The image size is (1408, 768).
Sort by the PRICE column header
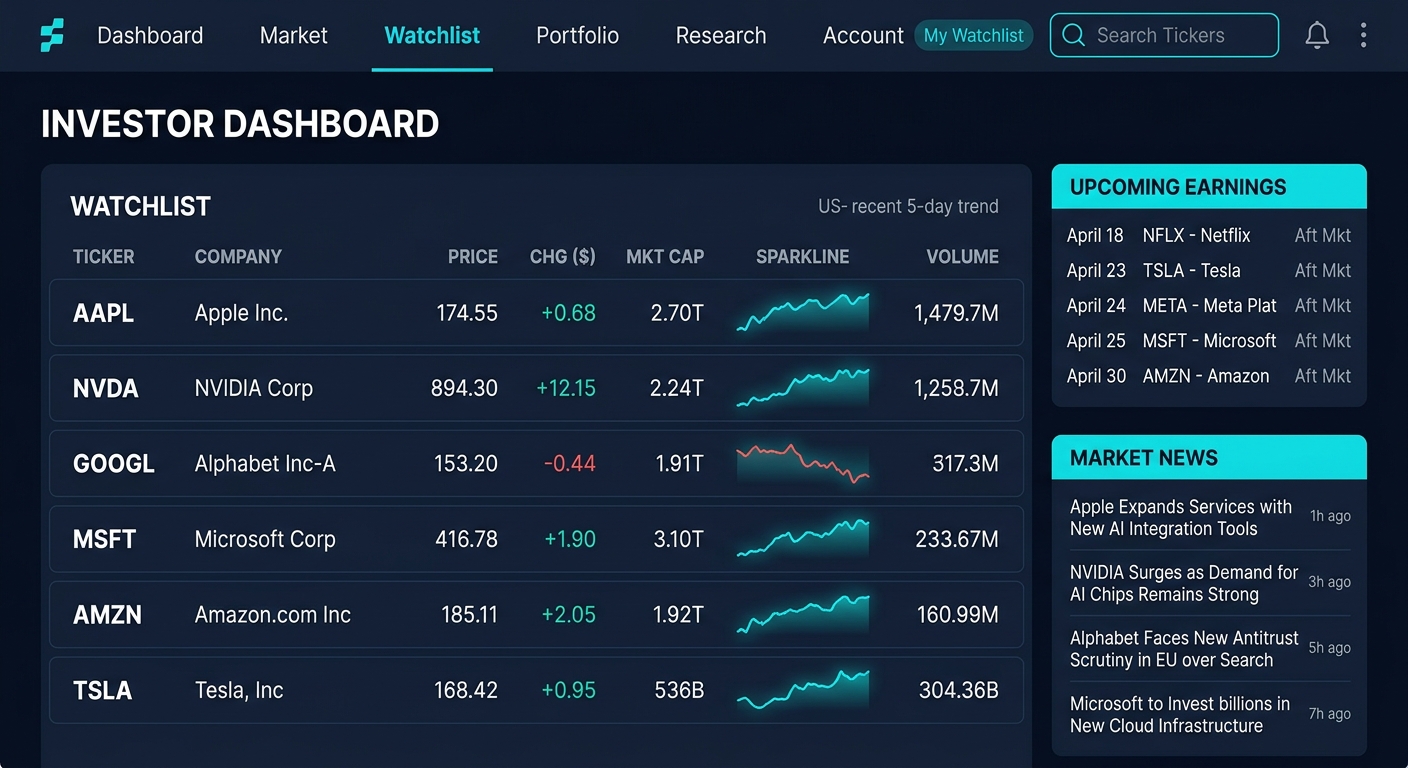[x=473, y=257]
